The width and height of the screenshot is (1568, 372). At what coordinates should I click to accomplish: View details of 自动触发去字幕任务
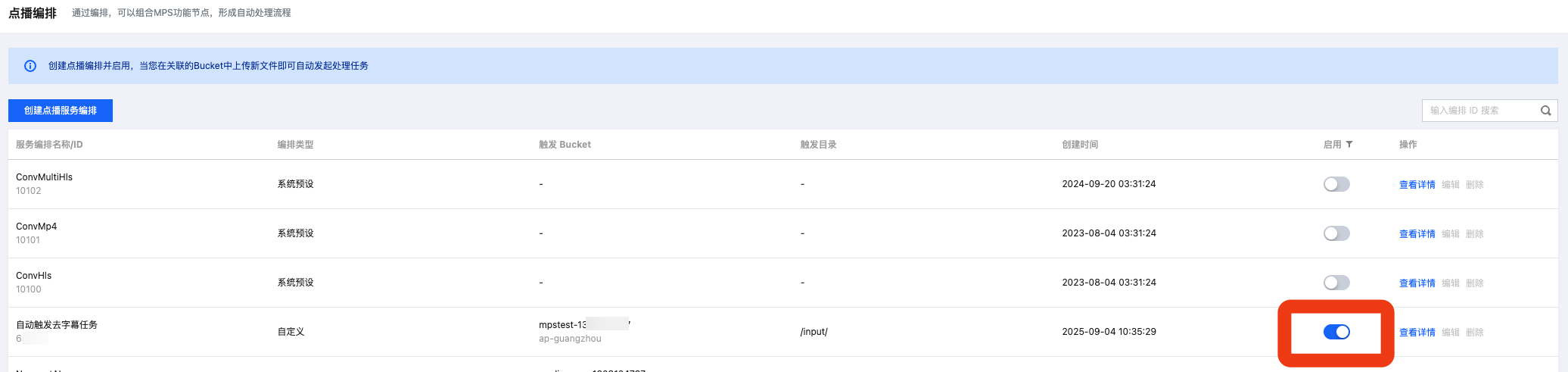[x=1417, y=333]
